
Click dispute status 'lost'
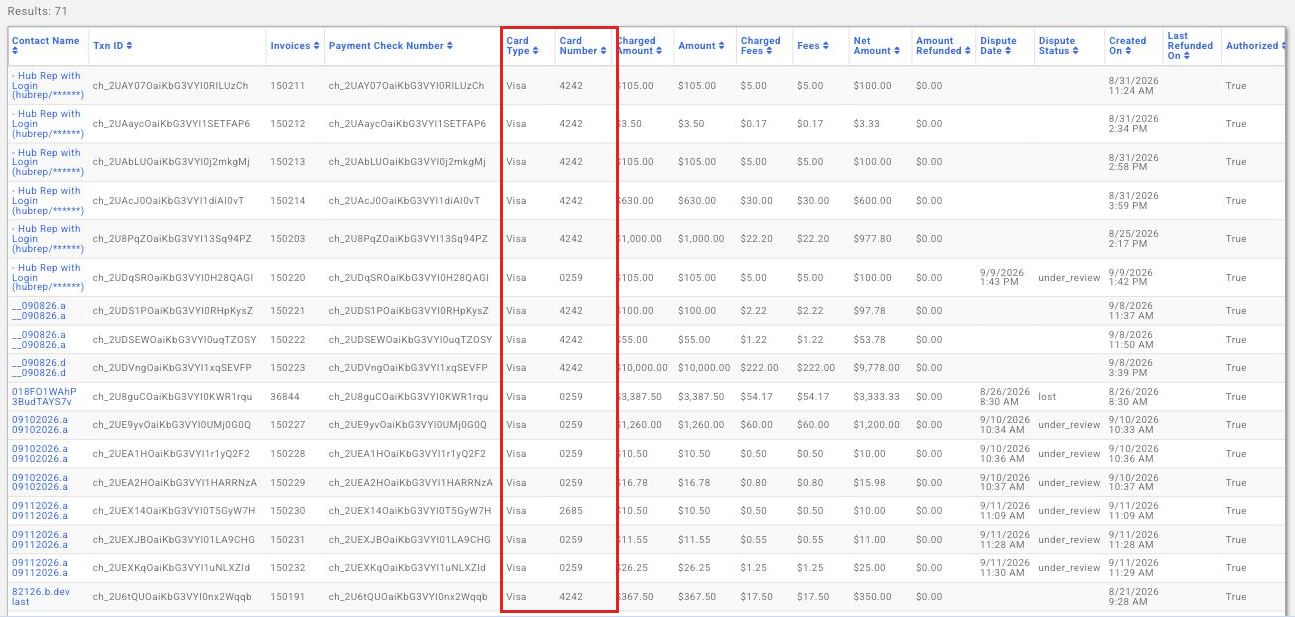coord(1047,397)
